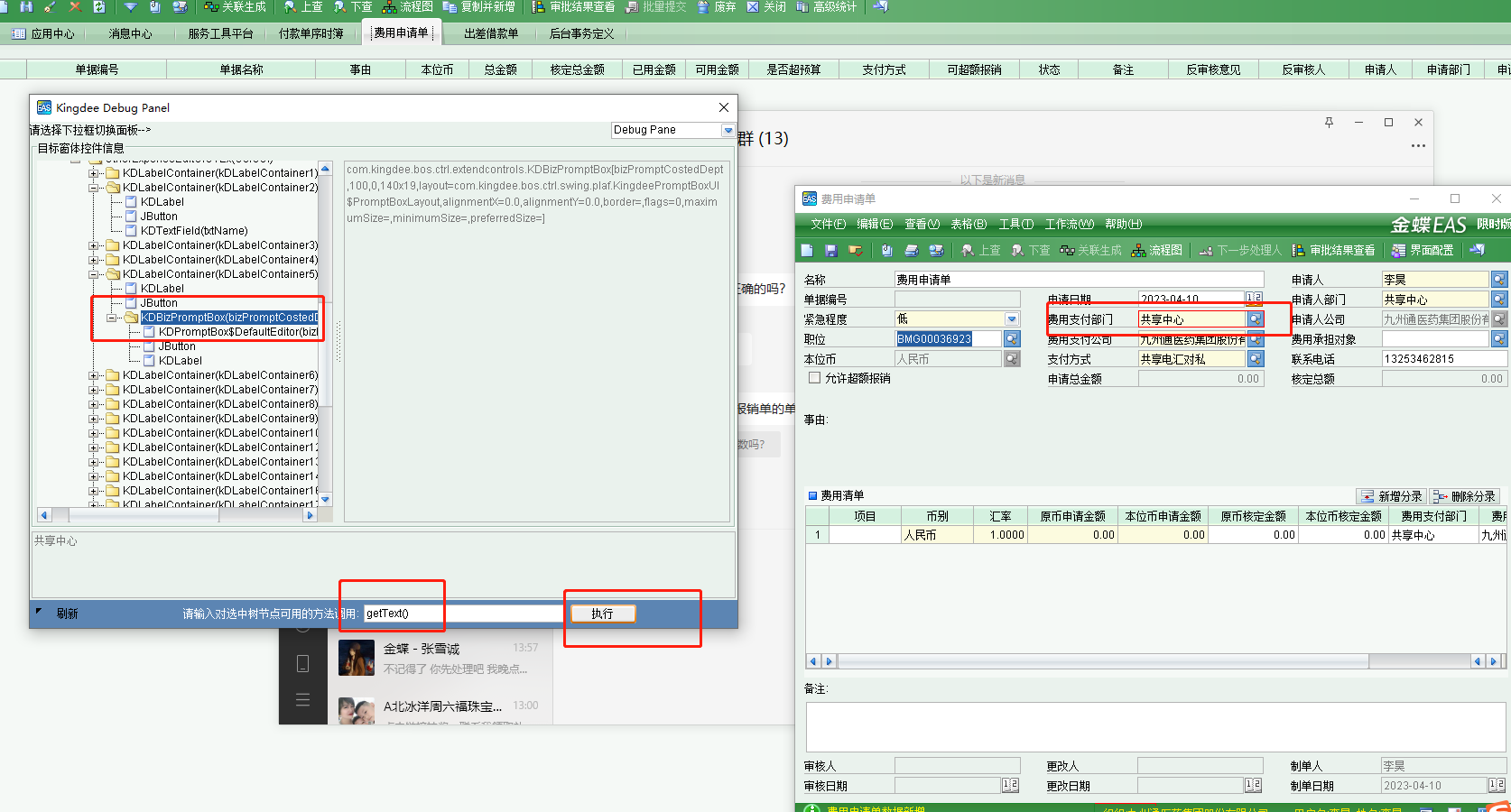Screen dimensions: 1511x812
Task: Click 复制并新增 in the main top toolbar
Action: point(479,6)
